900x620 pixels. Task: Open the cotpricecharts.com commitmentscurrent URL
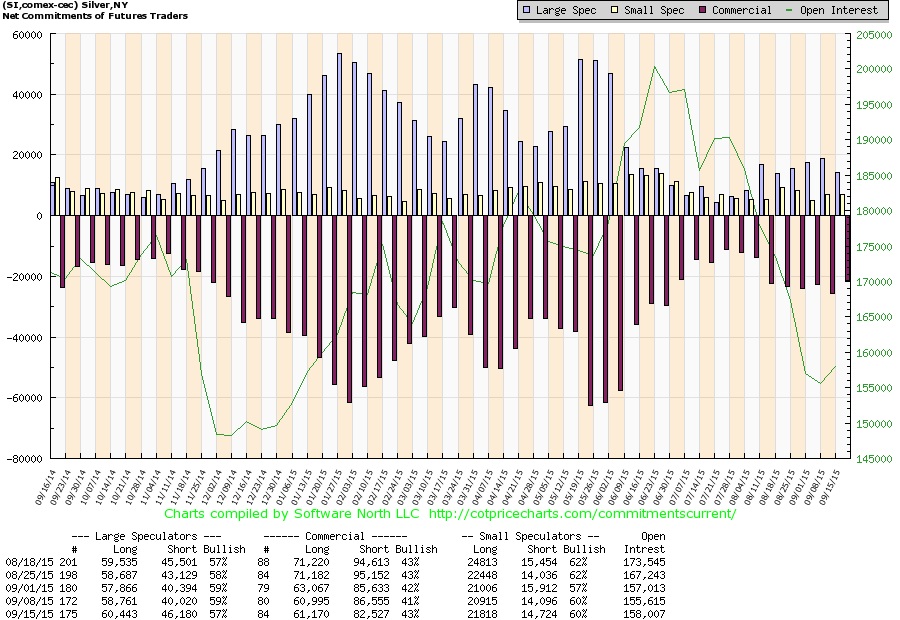pos(582,513)
